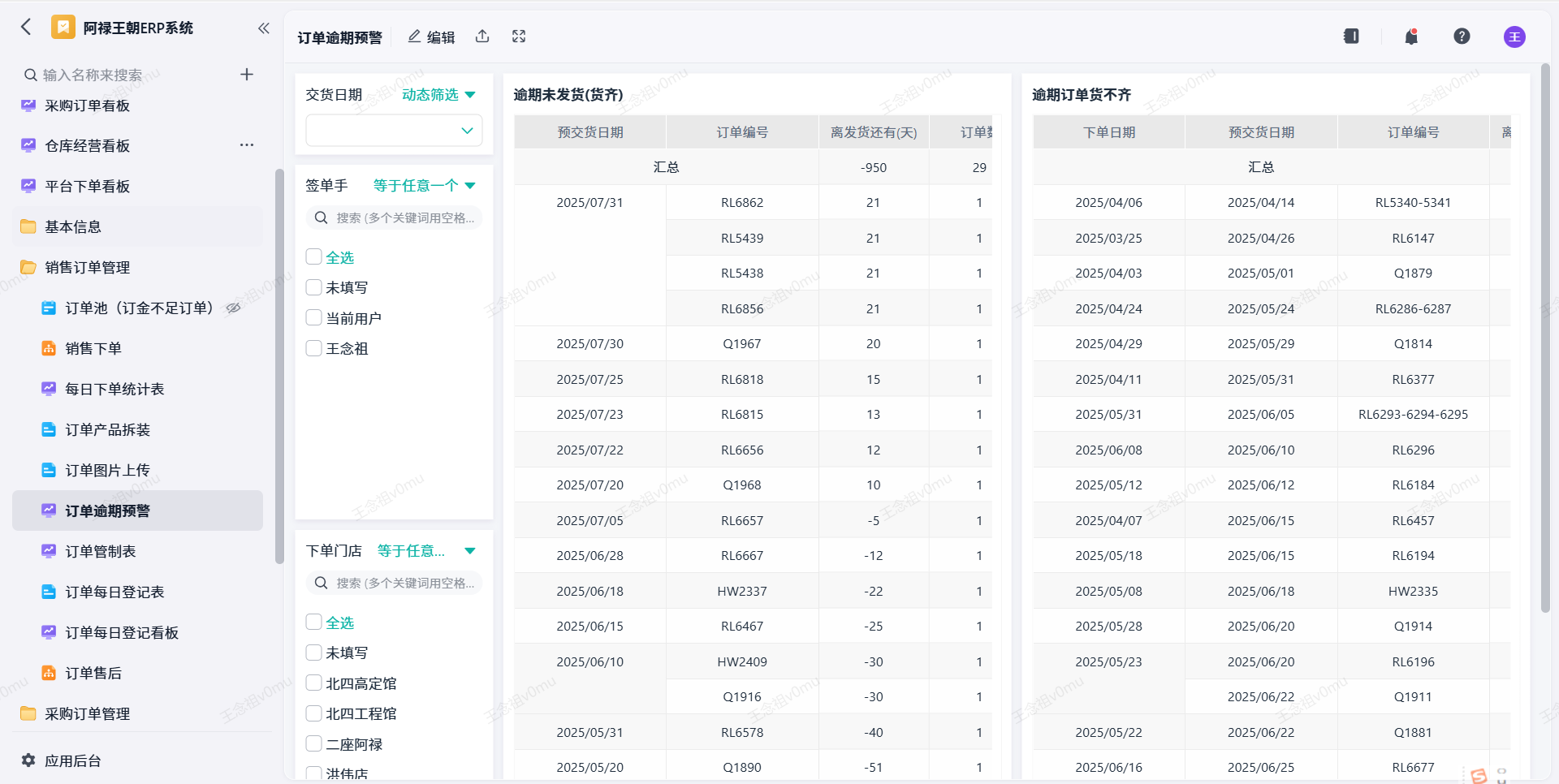Open the notification bell
The width and height of the screenshot is (1559, 784).
click(x=1411, y=37)
